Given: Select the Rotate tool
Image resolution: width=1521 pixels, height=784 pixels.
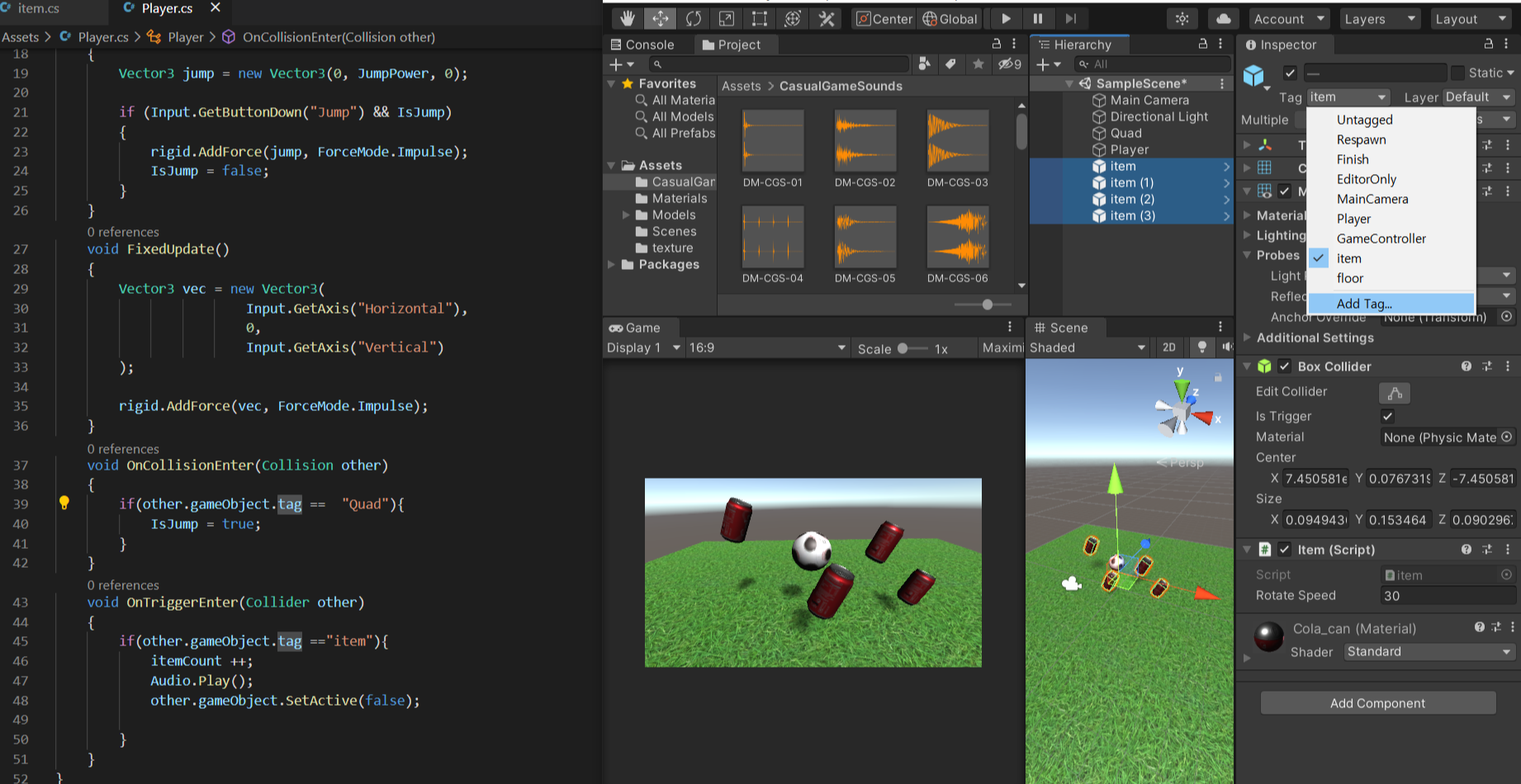Looking at the screenshot, I should point(694,18).
